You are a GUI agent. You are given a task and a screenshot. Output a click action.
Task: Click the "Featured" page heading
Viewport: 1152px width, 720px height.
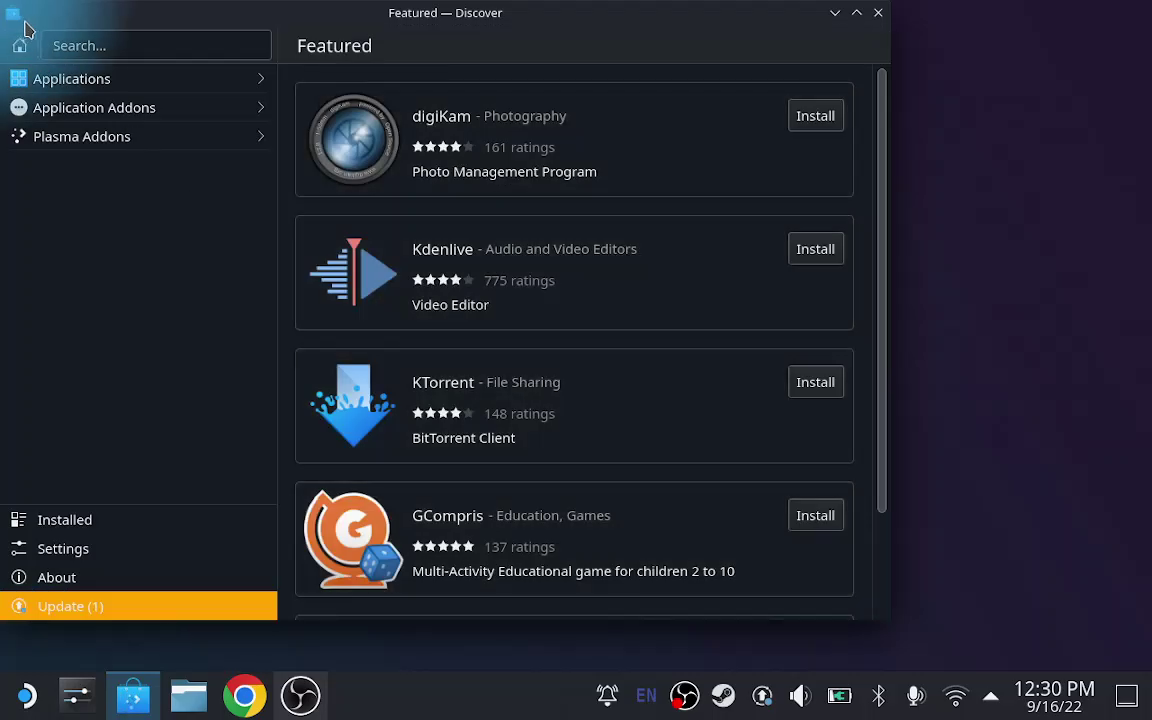[334, 46]
